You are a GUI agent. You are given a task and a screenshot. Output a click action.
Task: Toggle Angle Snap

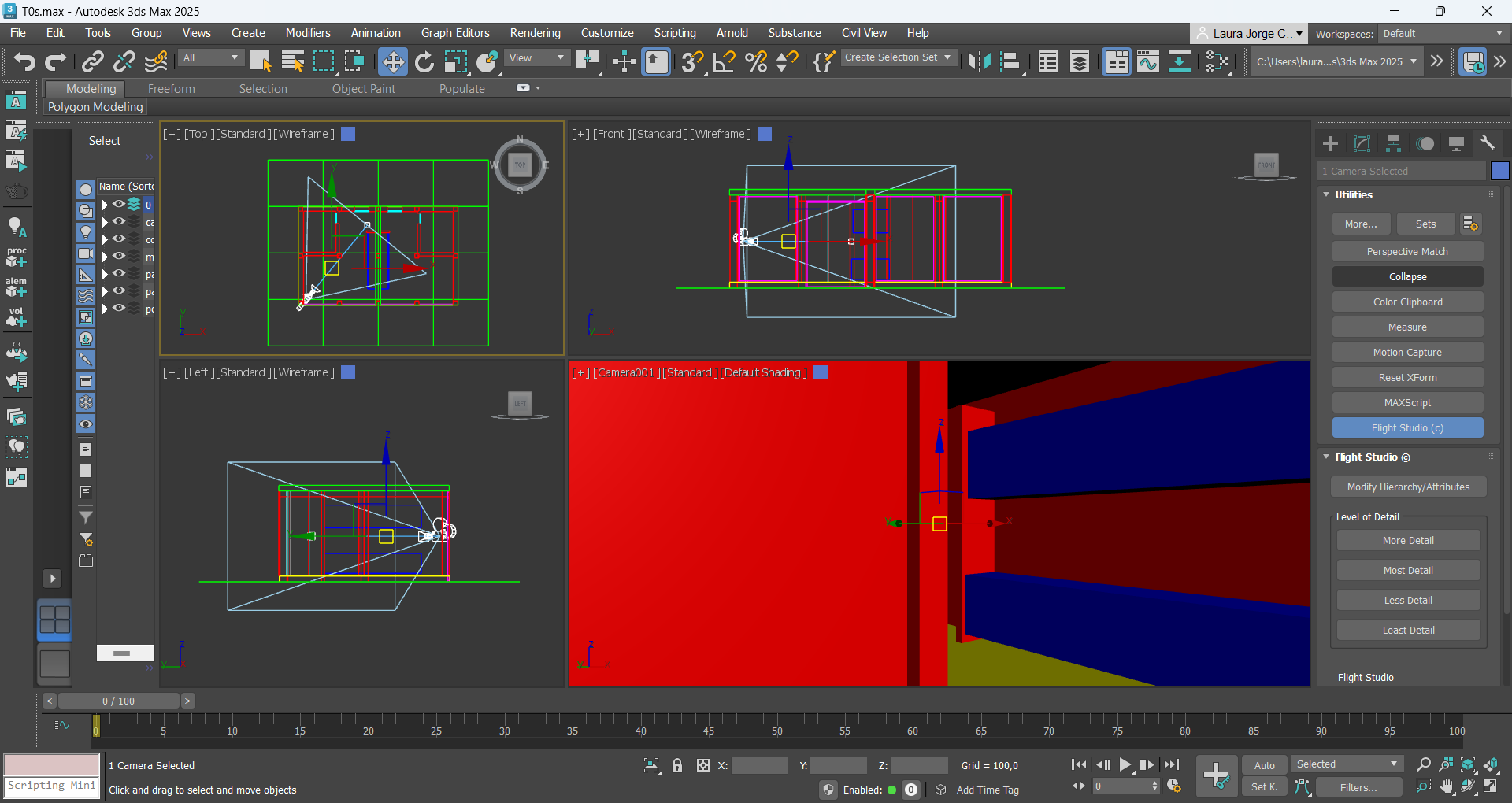tap(724, 61)
